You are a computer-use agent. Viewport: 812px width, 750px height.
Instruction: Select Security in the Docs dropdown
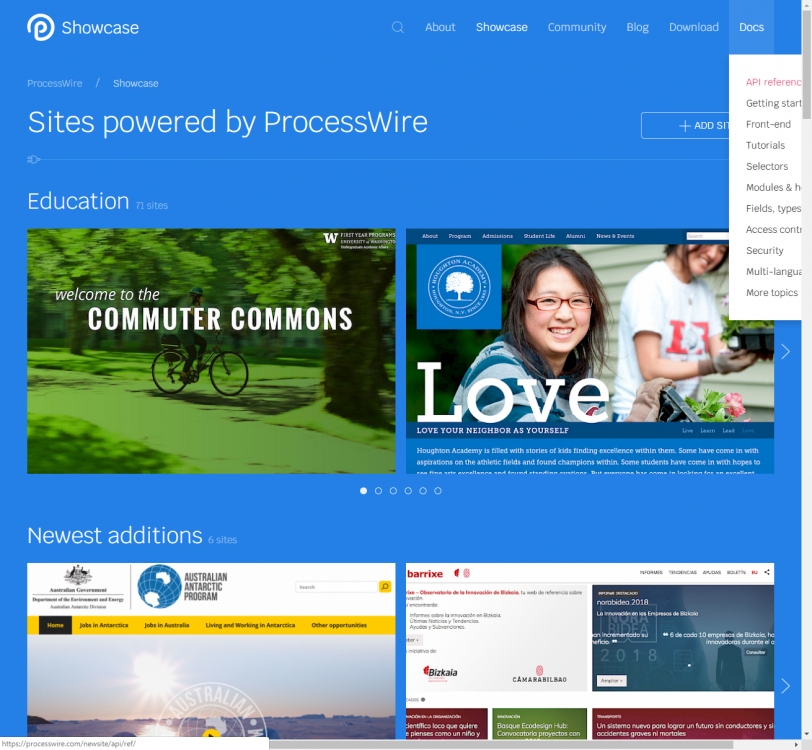pyautogui.click(x=765, y=250)
